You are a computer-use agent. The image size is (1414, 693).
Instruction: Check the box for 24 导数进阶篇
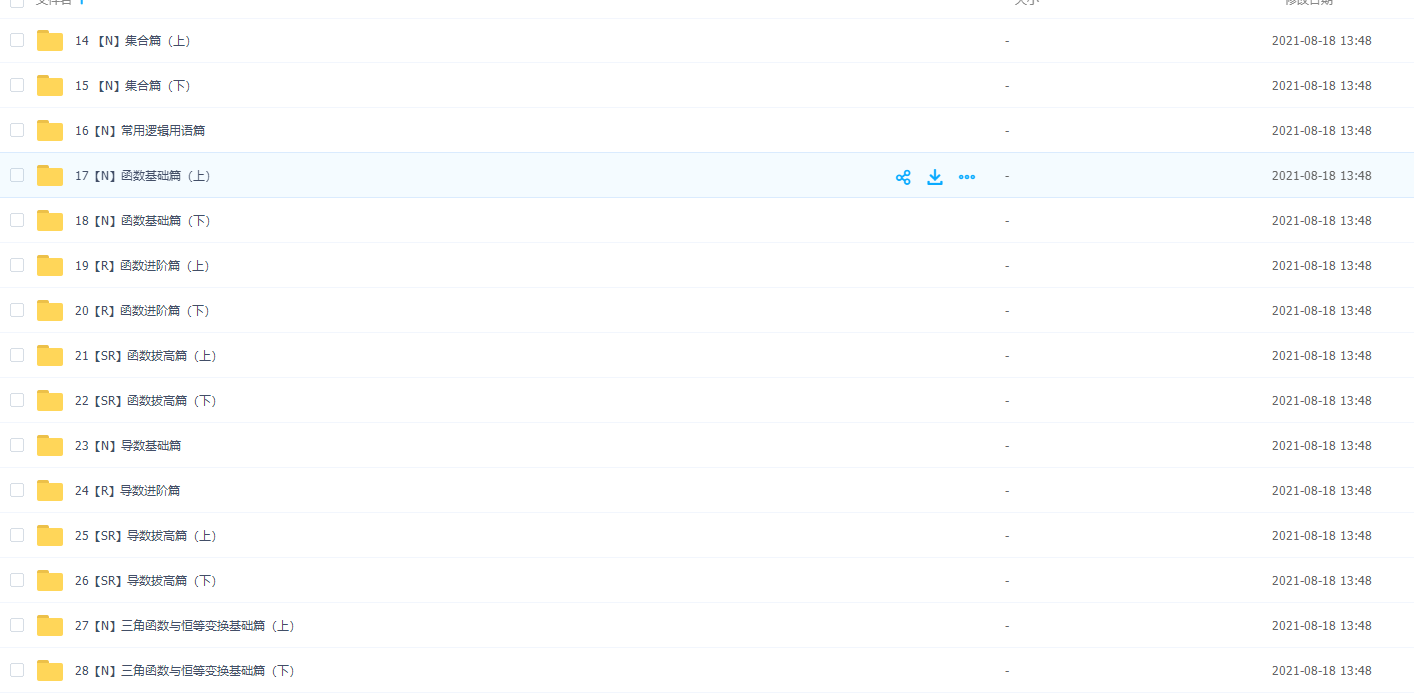[17, 490]
